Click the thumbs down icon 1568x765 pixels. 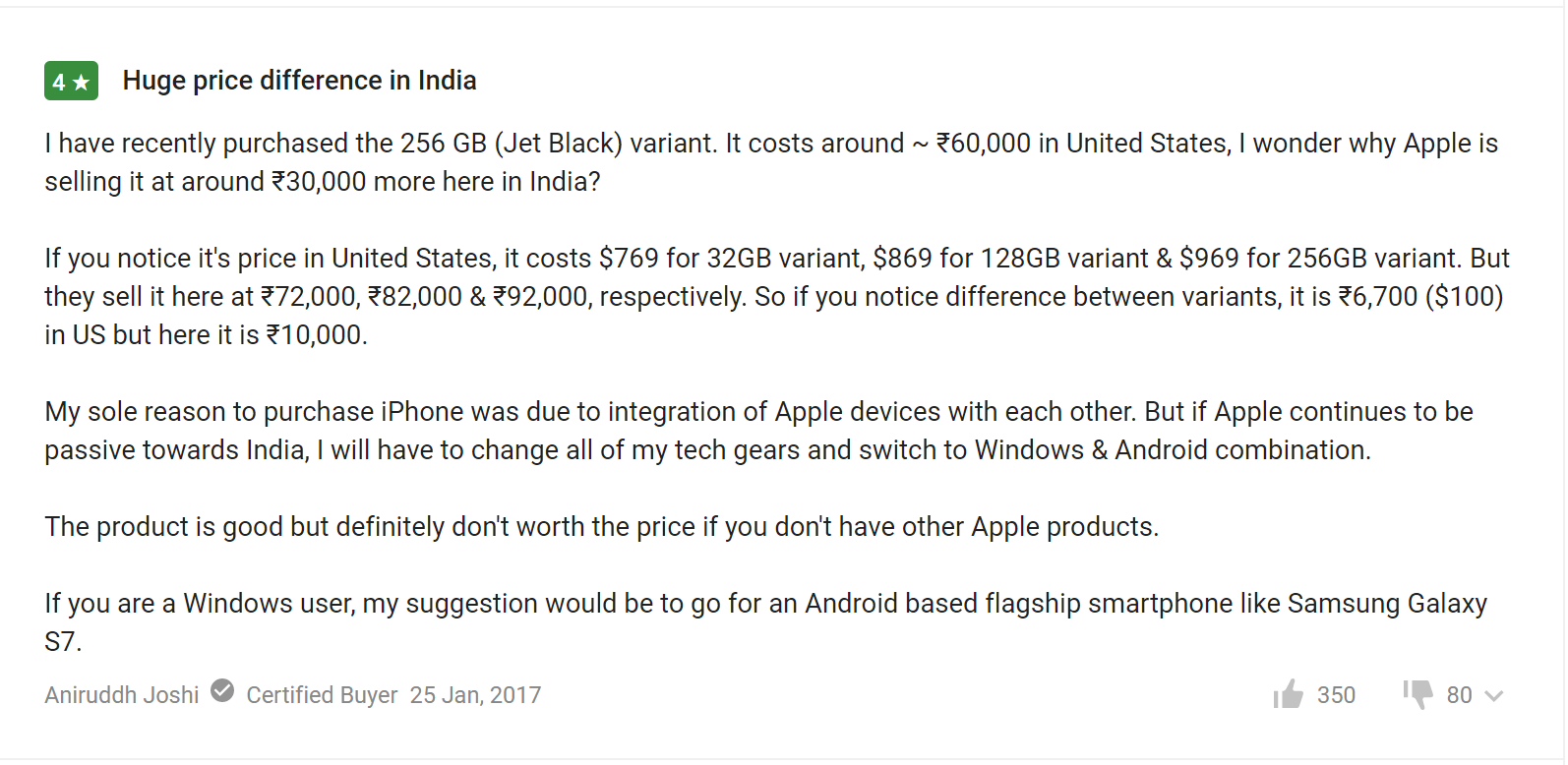(x=1417, y=695)
